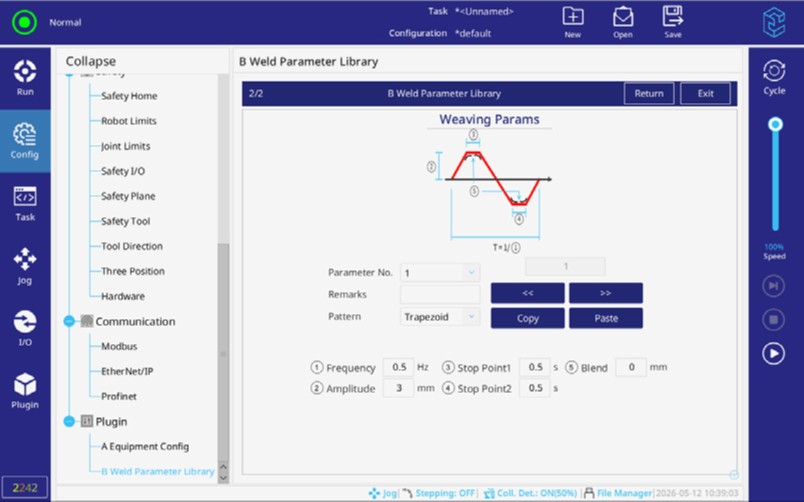Collapse the Communication tree node
Screen dimensions: 804x502
[69, 321]
